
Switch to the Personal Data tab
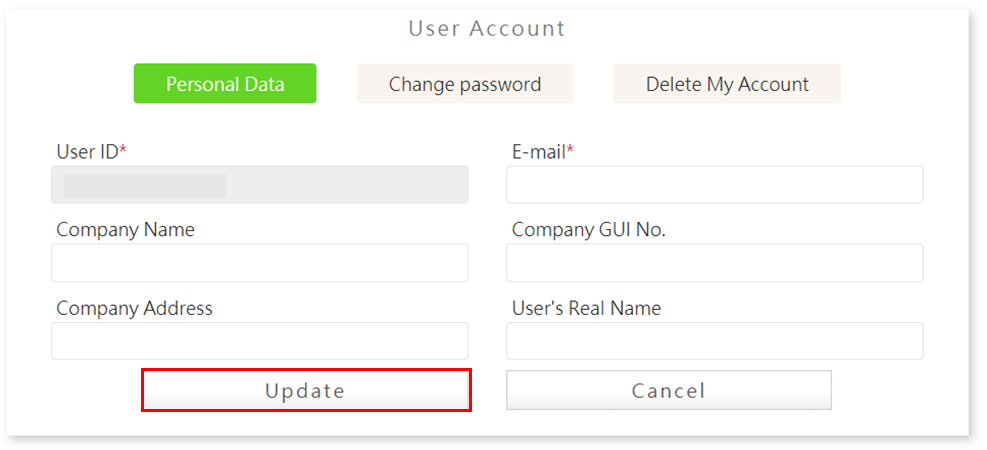click(225, 84)
